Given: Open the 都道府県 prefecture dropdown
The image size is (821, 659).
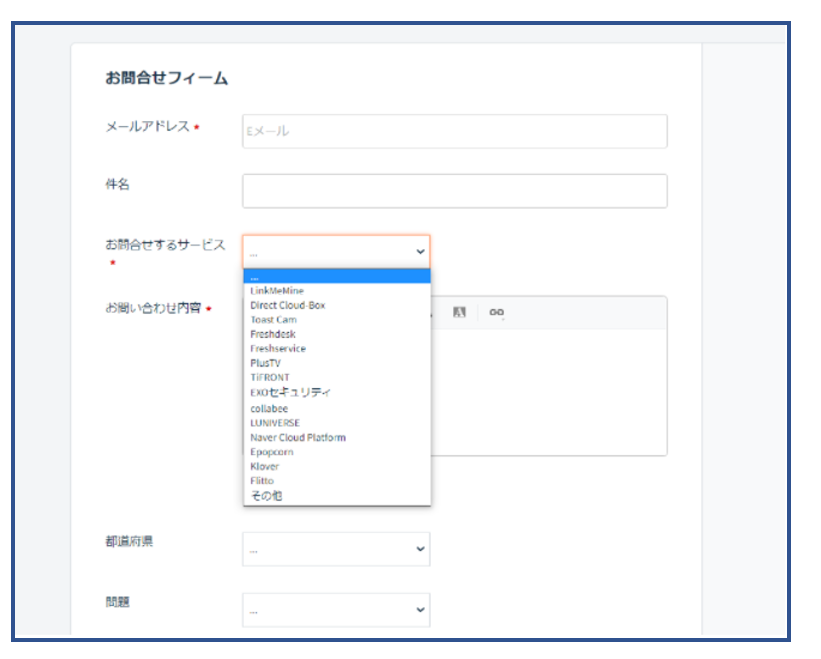Looking at the screenshot, I should 336,549.
